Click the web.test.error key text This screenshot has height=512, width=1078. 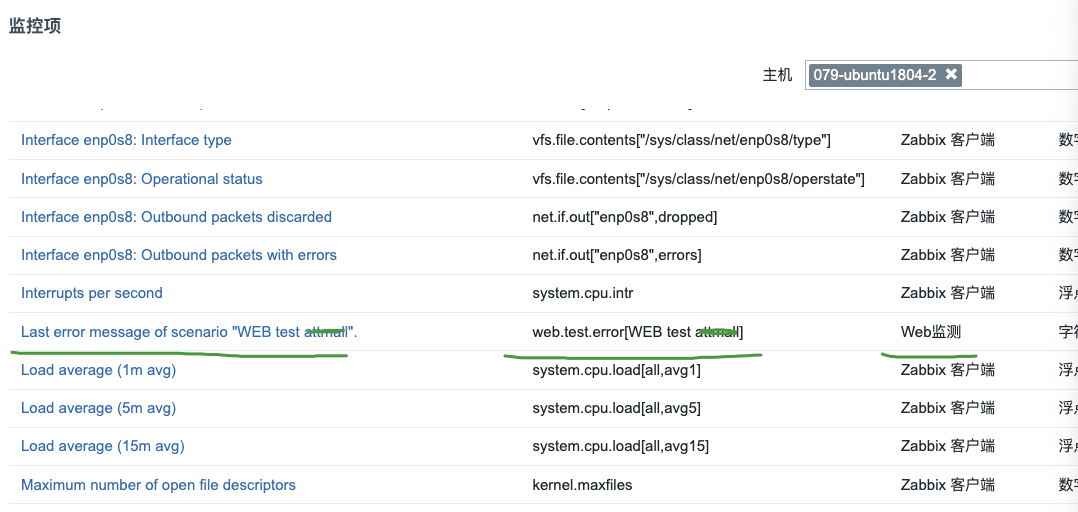(x=637, y=332)
